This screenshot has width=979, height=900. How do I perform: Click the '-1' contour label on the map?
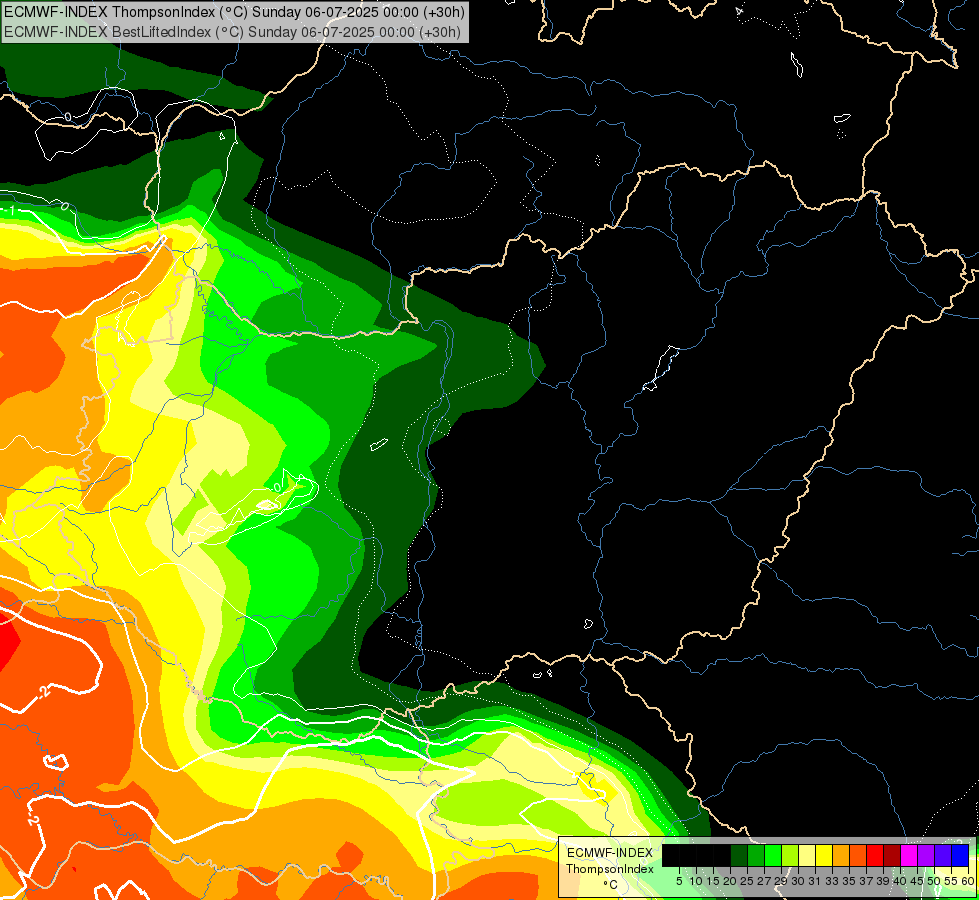pos(7,211)
